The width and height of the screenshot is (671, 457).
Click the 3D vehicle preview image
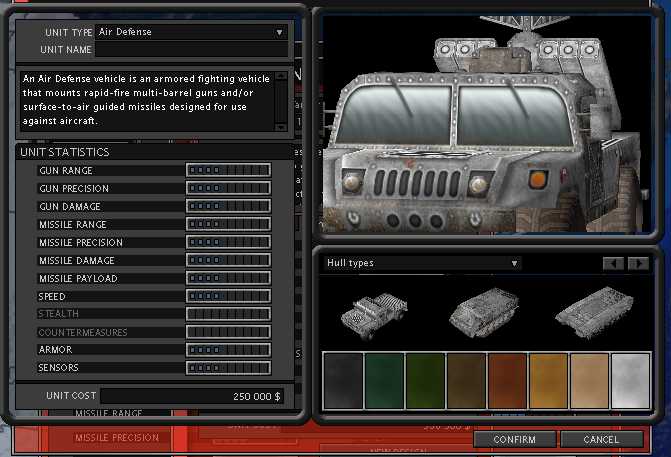(487, 124)
